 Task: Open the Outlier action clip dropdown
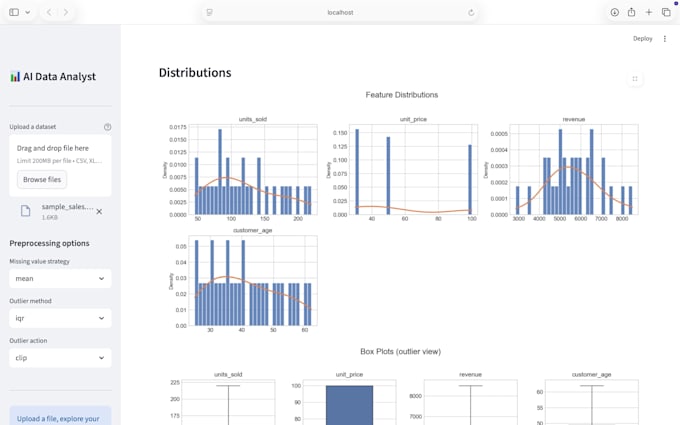pyautogui.click(x=60, y=358)
